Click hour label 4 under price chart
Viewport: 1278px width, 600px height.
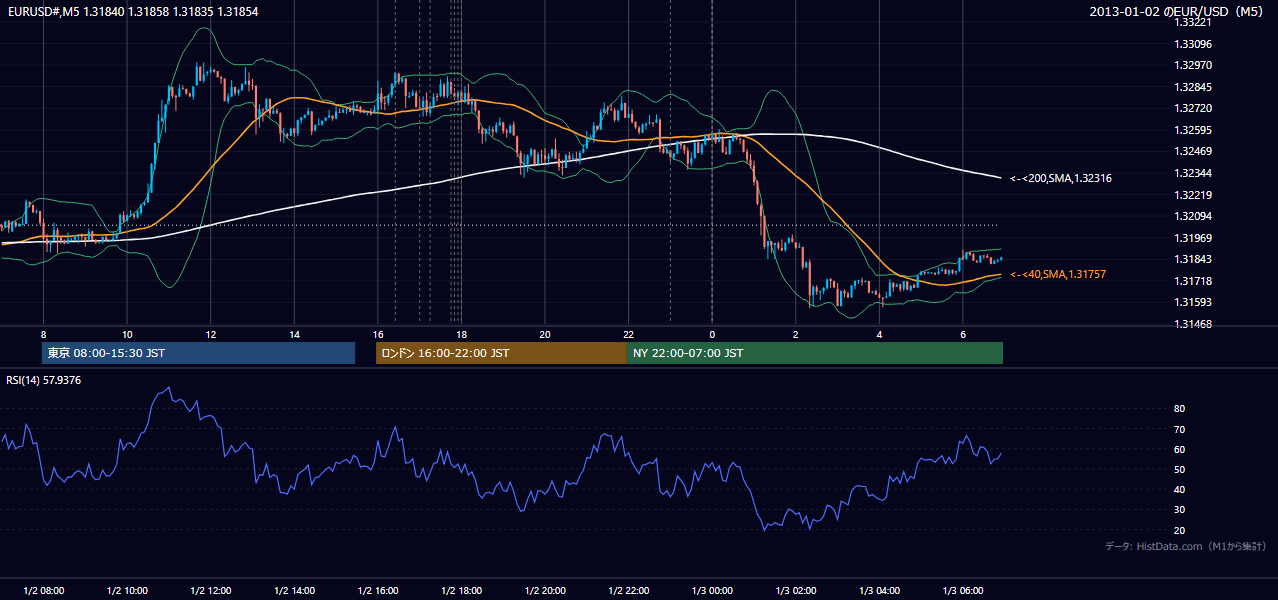pyautogui.click(x=879, y=334)
